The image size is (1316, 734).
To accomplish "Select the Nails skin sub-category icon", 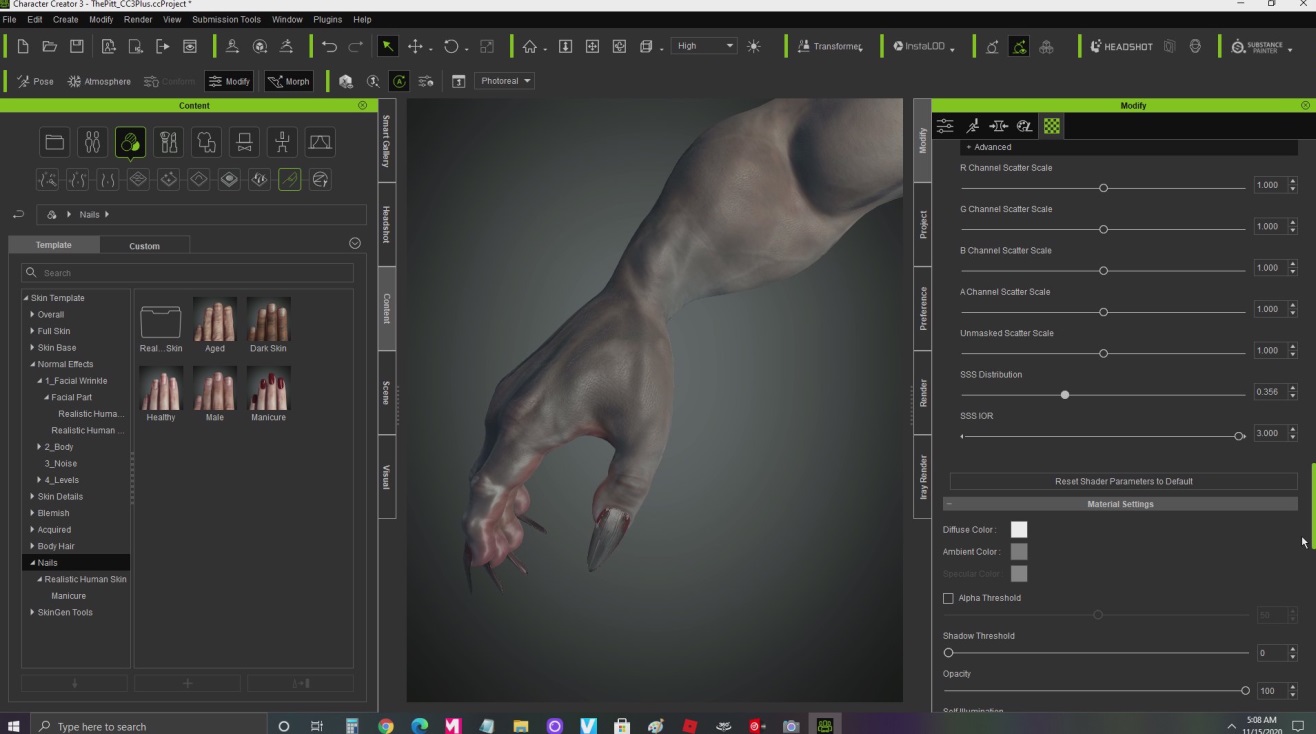I will [x=290, y=179].
